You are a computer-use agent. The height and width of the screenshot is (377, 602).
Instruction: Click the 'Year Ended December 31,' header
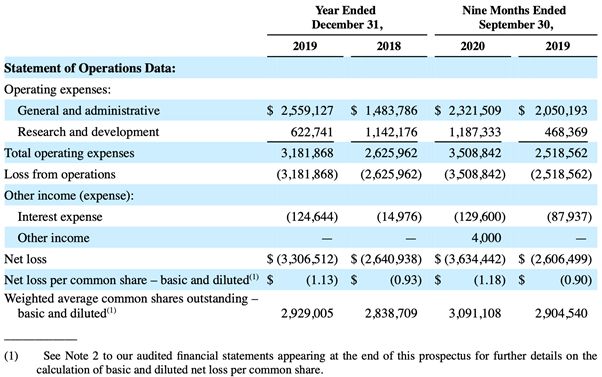pos(347,17)
